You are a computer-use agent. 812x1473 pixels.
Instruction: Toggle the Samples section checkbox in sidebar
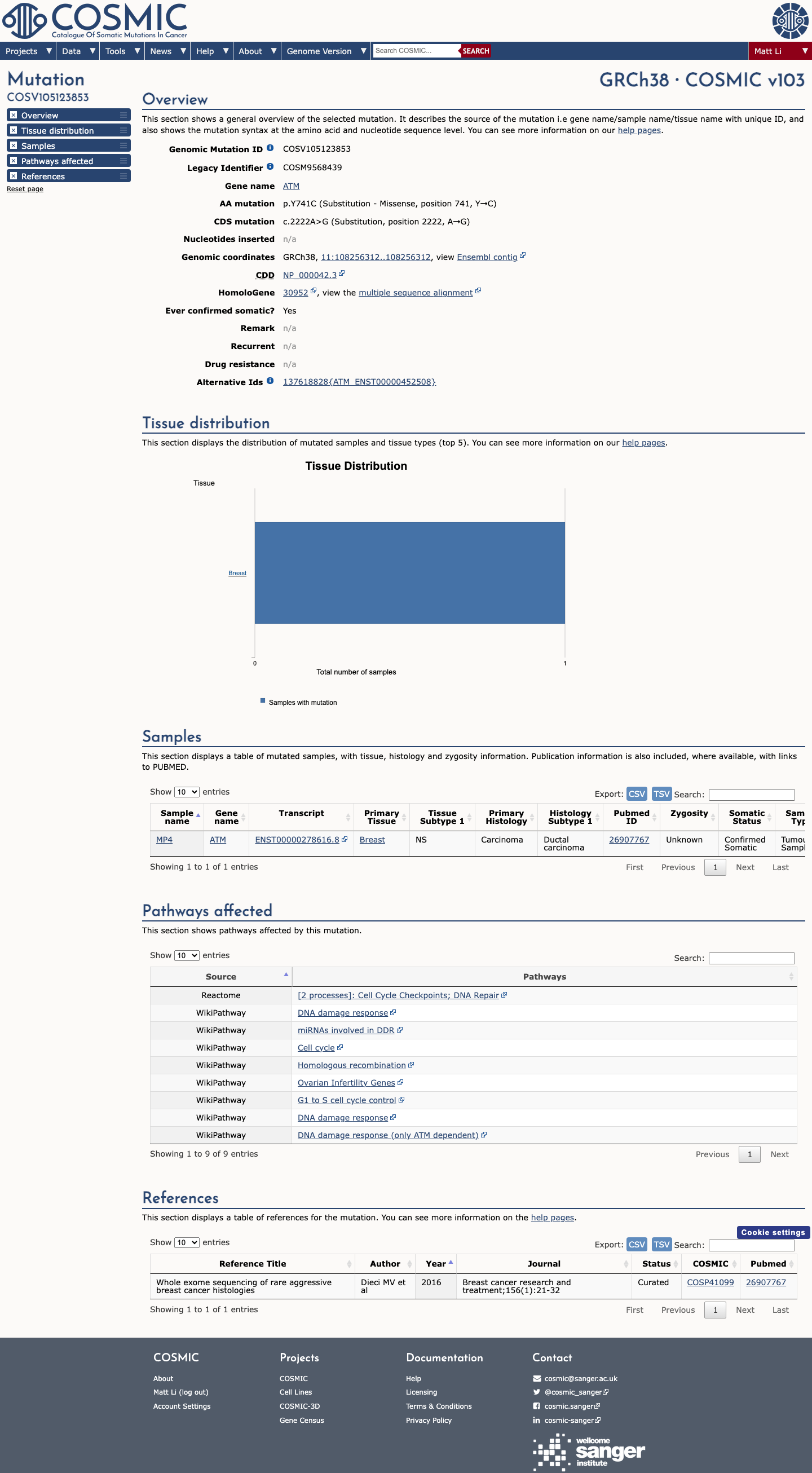click(13, 145)
